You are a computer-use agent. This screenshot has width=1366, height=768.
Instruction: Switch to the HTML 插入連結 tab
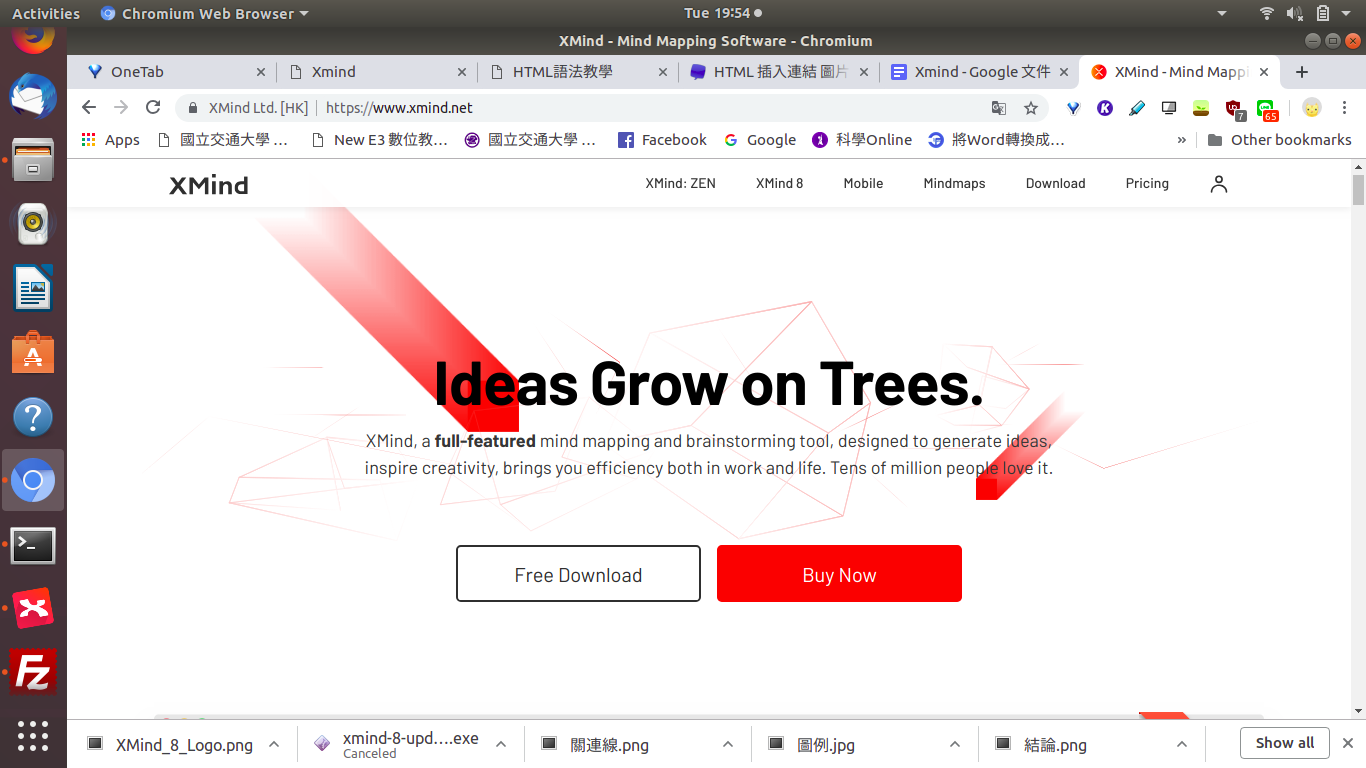click(x=780, y=72)
